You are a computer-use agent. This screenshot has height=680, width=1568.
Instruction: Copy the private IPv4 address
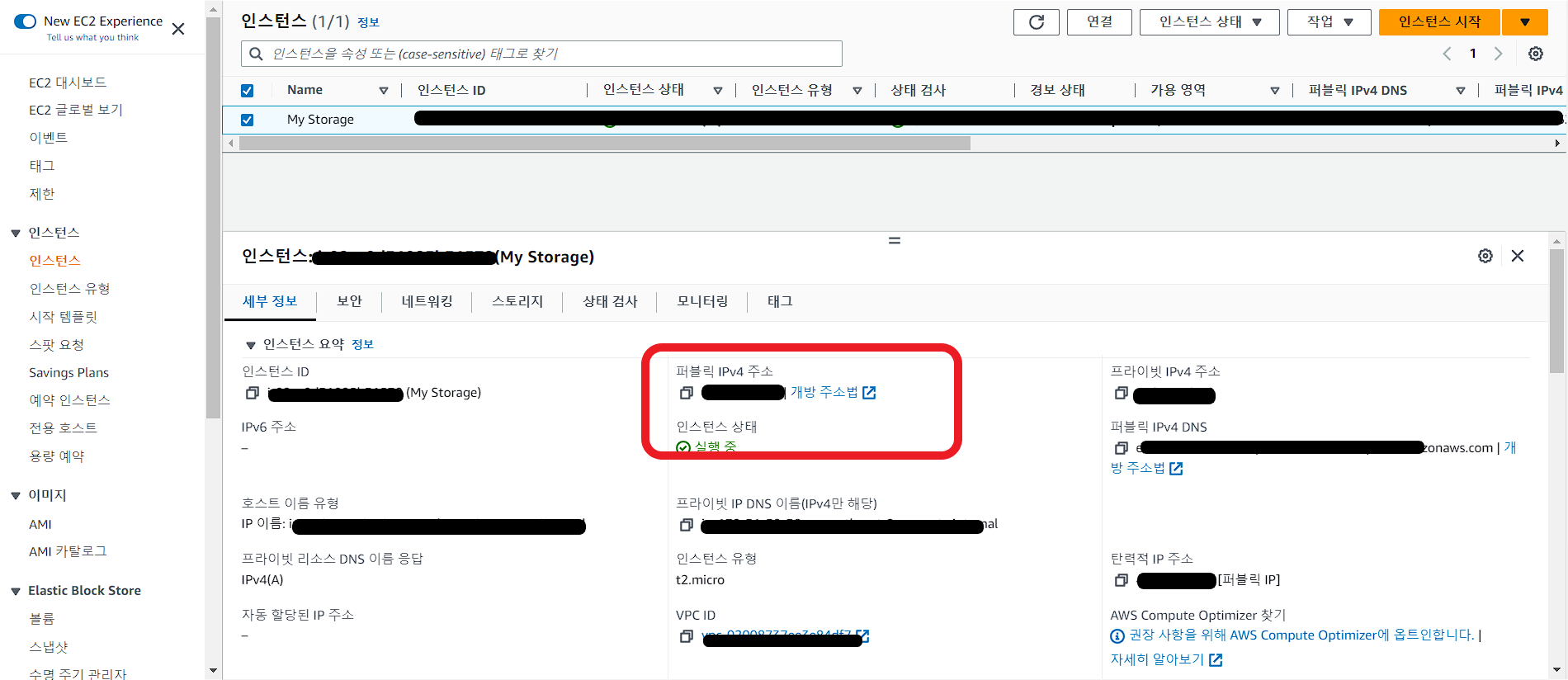(x=1121, y=393)
